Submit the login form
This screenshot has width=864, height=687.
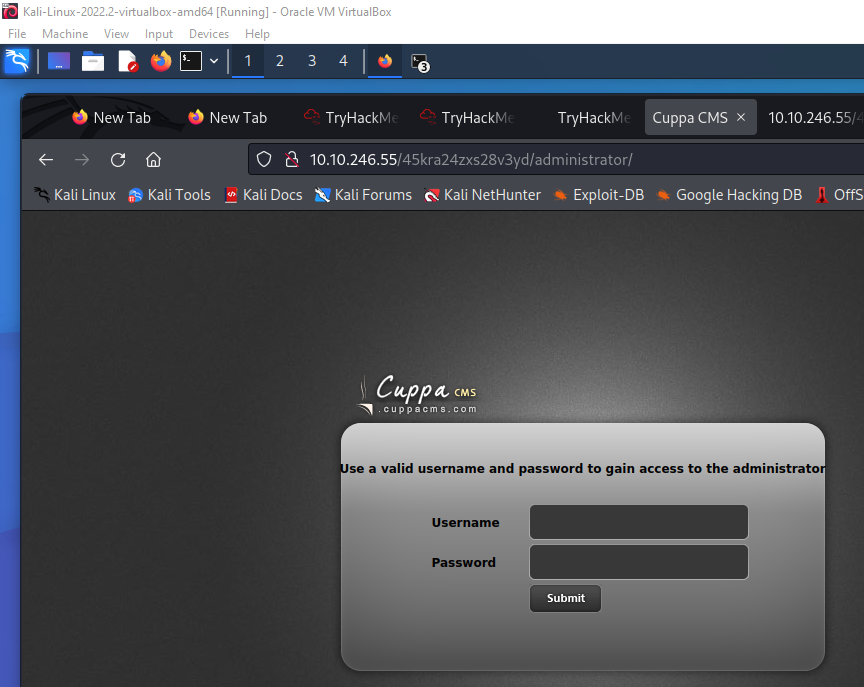565,598
